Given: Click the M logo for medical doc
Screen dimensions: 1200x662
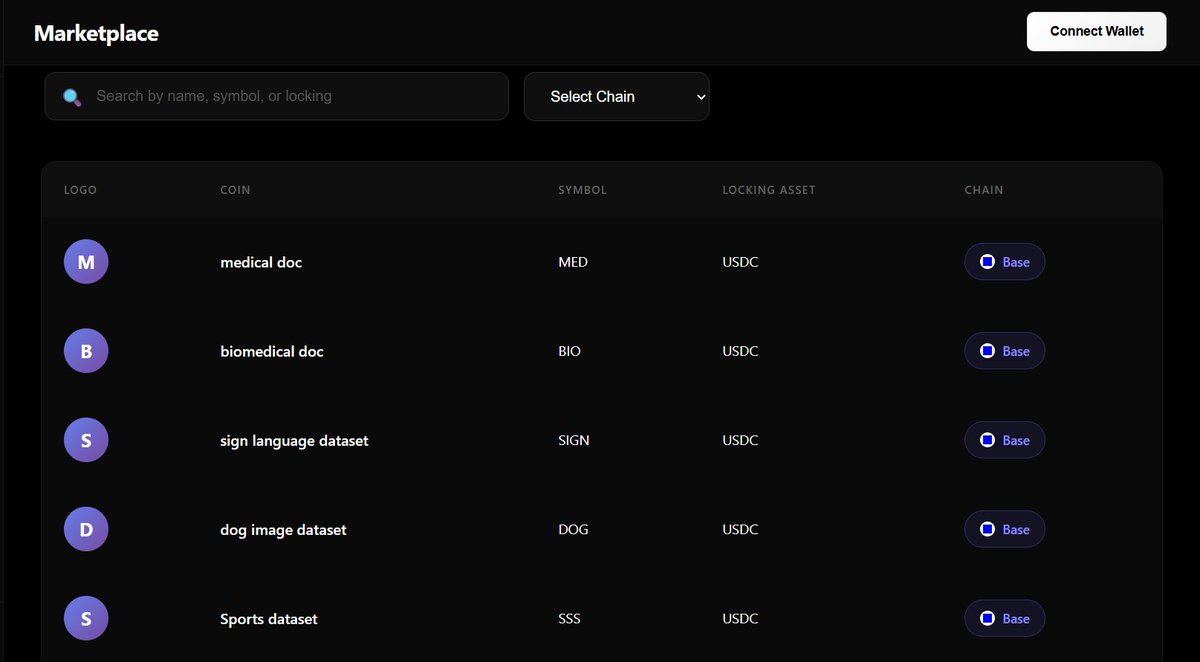Looking at the screenshot, I should 86,262.
